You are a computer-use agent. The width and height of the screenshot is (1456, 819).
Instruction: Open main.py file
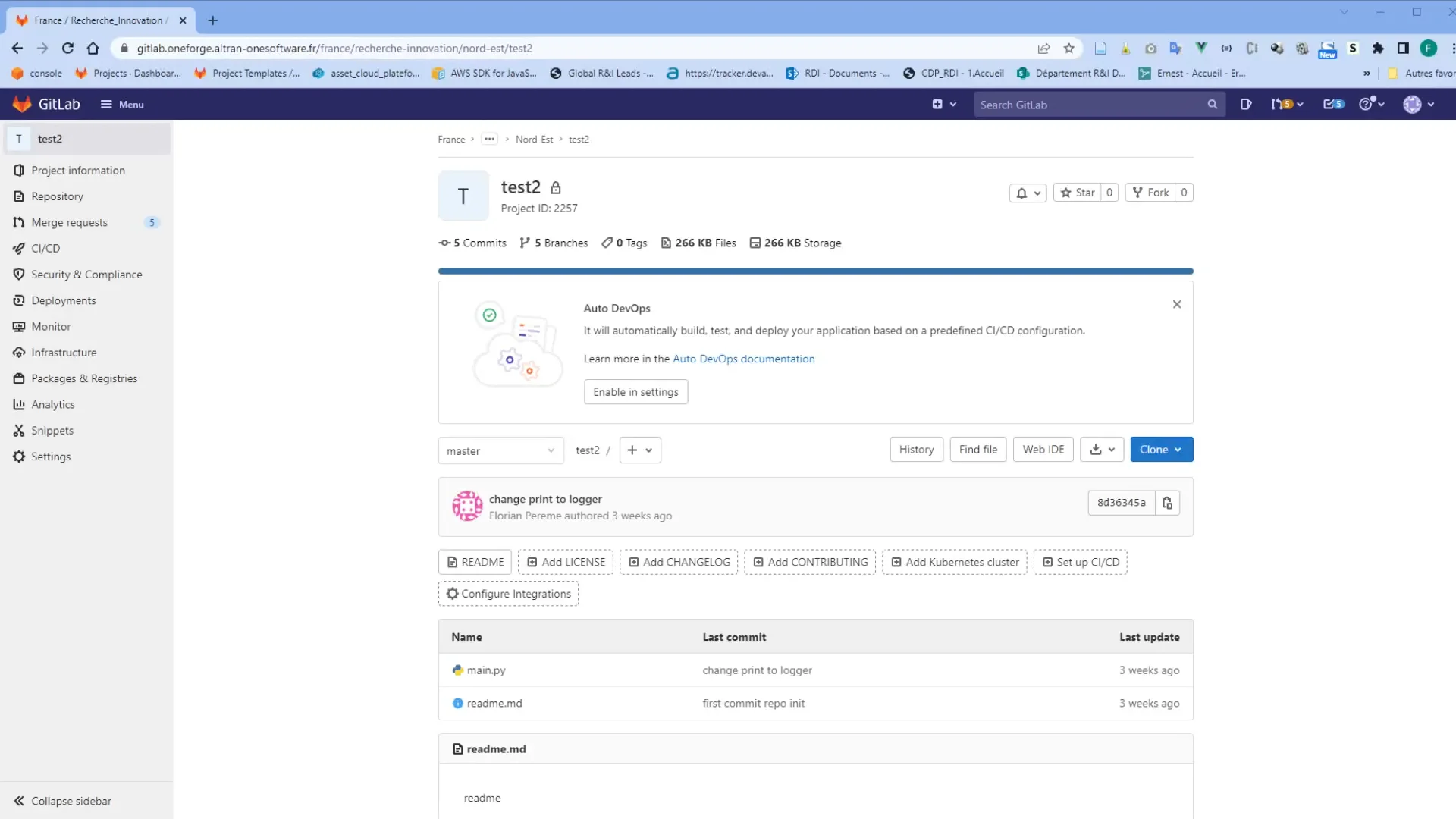(486, 670)
